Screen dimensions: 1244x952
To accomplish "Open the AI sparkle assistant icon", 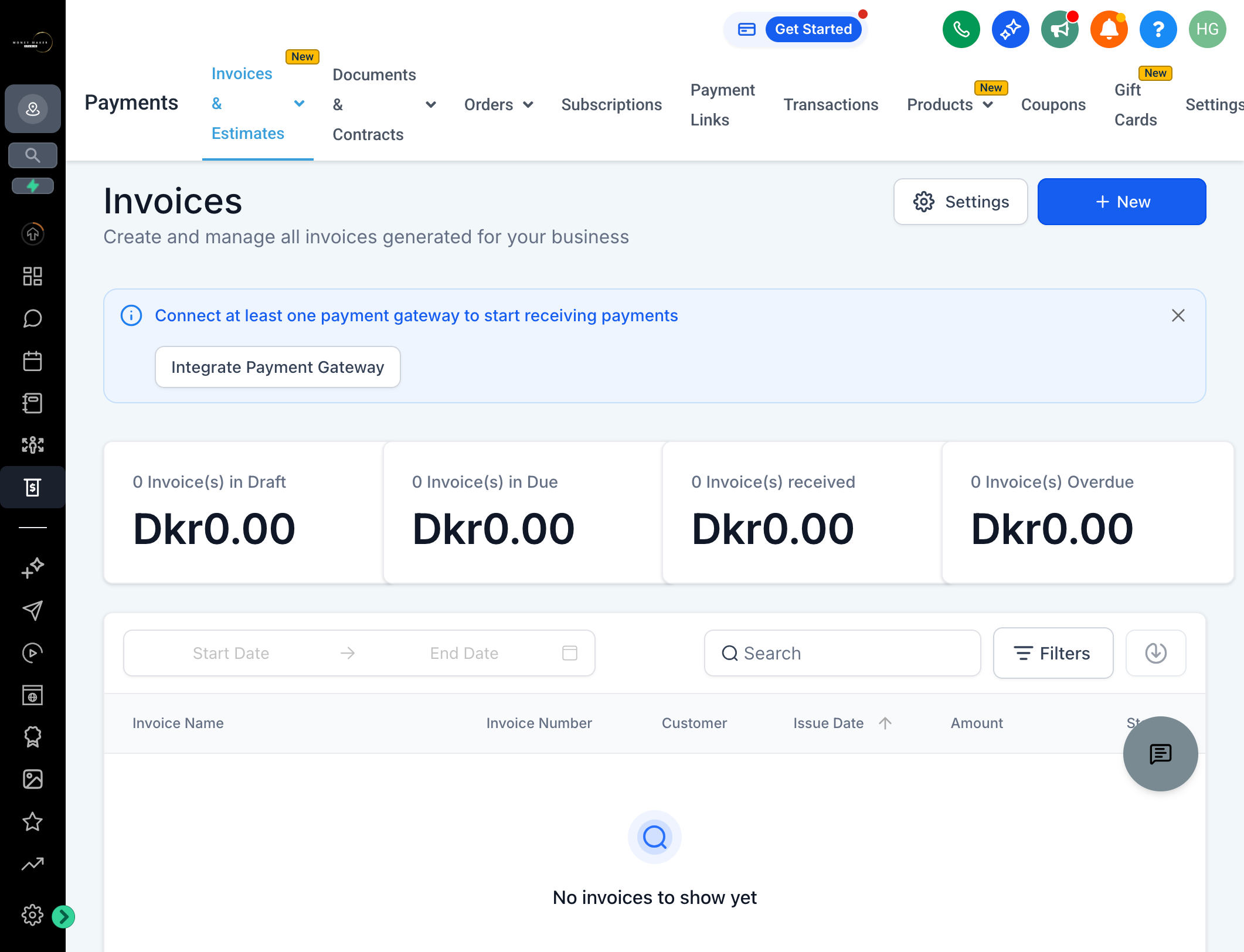I will (x=1010, y=29).
